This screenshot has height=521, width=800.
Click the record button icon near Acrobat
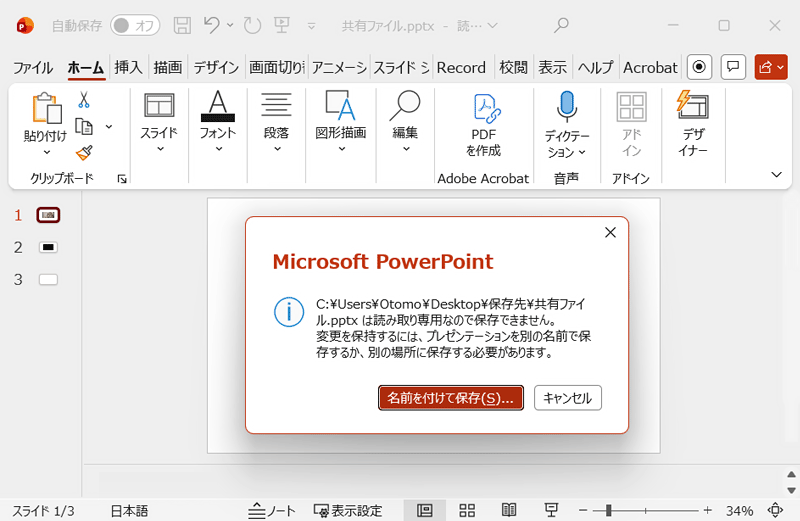(699, 67)
